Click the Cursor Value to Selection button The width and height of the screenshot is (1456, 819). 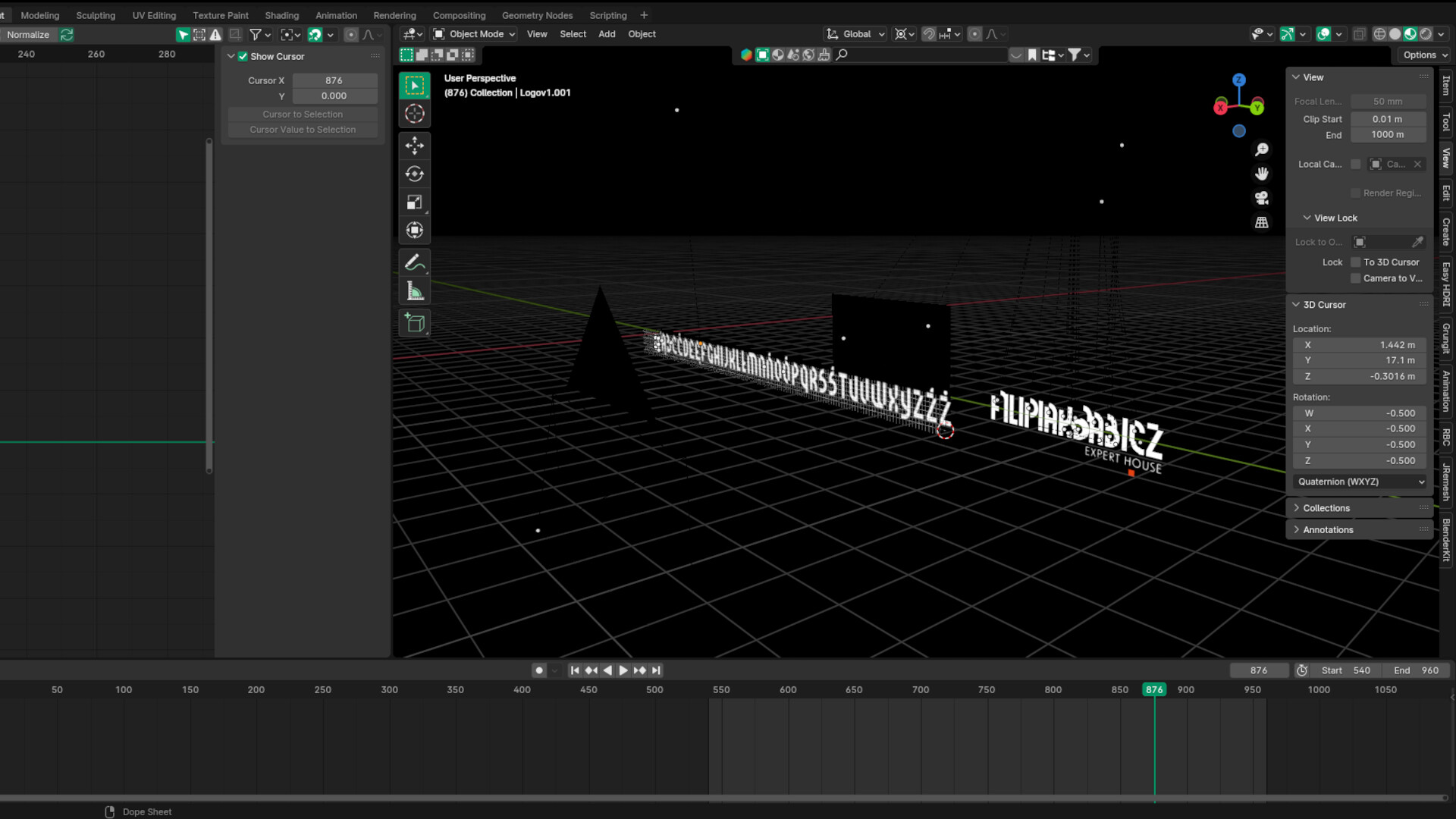(x=302, y=129)
